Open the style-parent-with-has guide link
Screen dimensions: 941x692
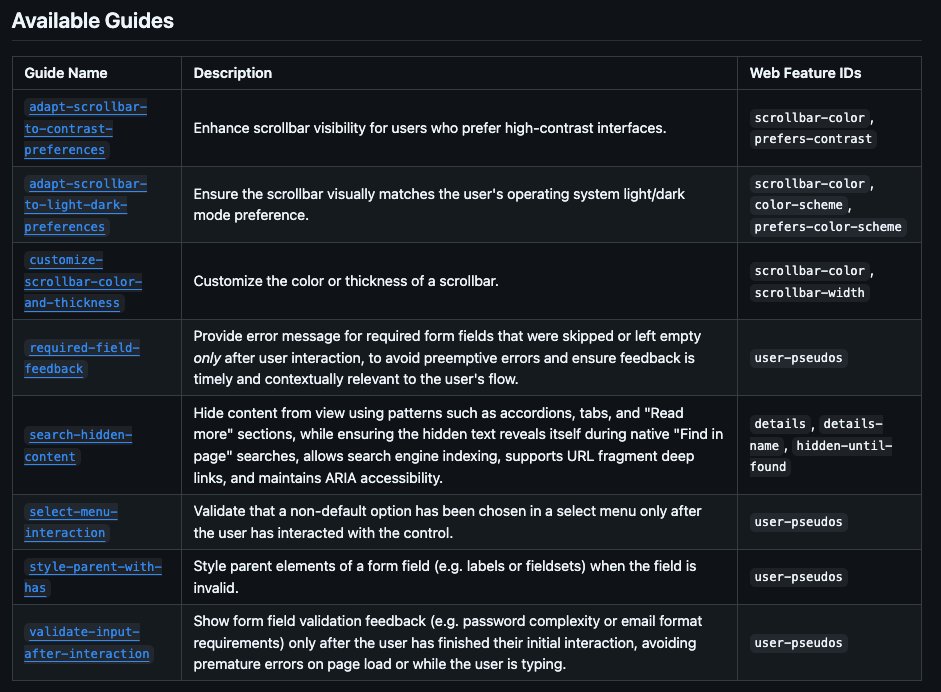coord(93,577)
